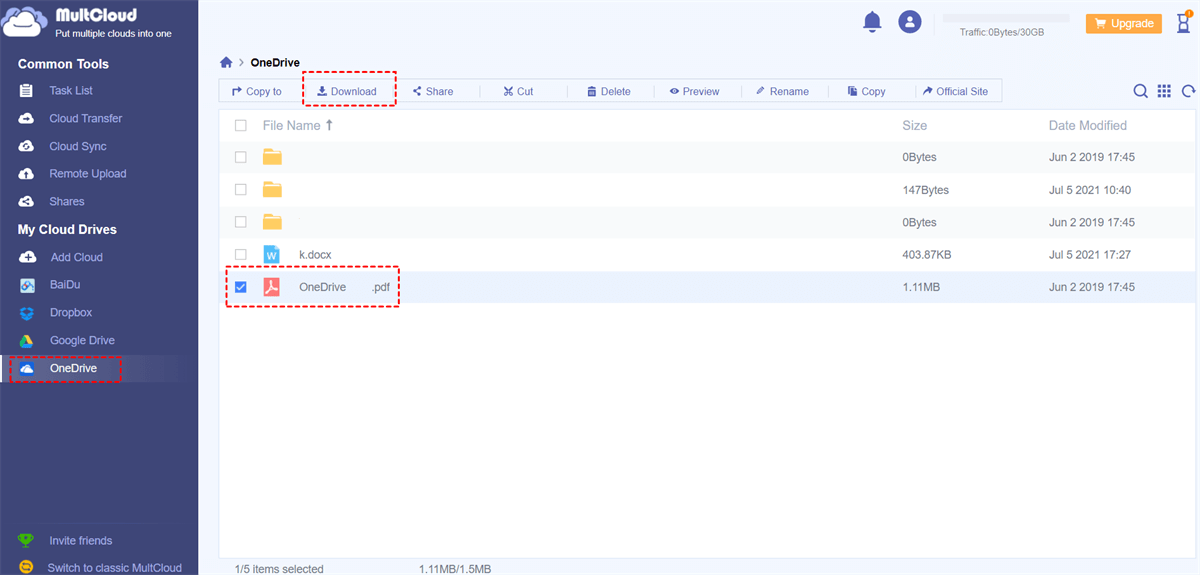Click the k.docx file name
Viewport: 1200px width, 575px height.
tap(315, 255)
